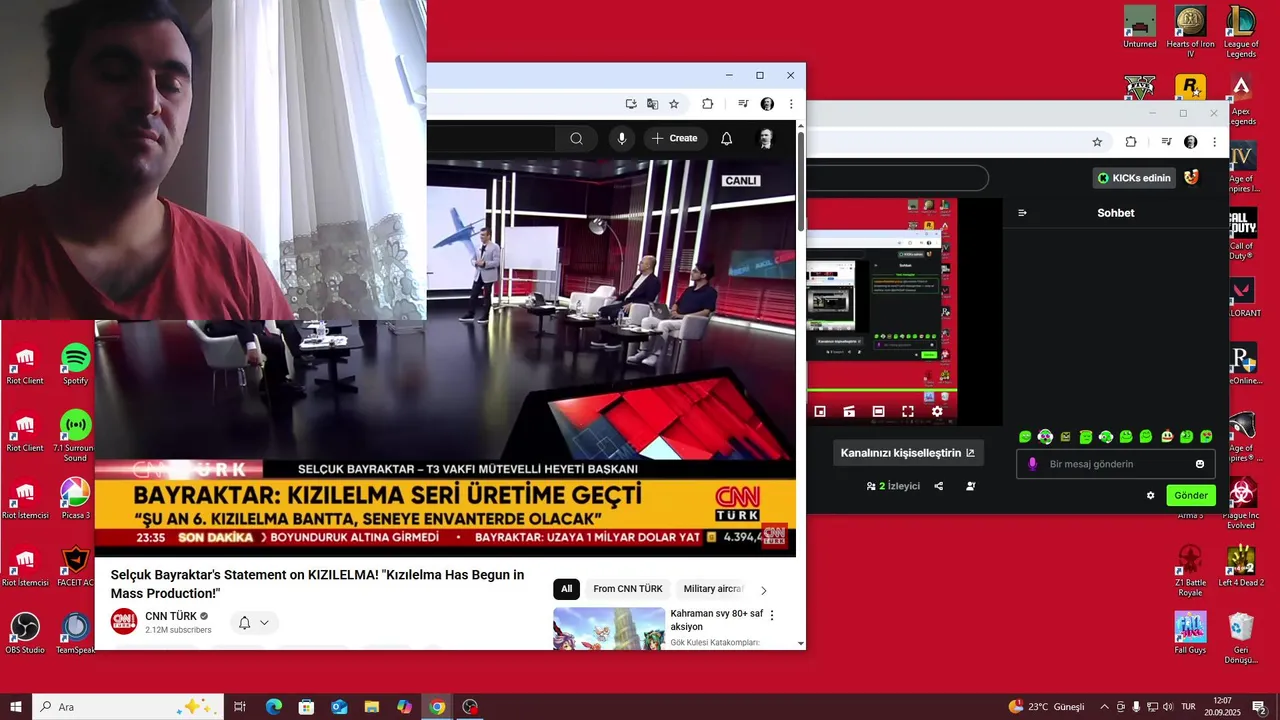Open Chrome three-dot menu in Kick window
1280x720 pixels.
[x=1214, y=142]
